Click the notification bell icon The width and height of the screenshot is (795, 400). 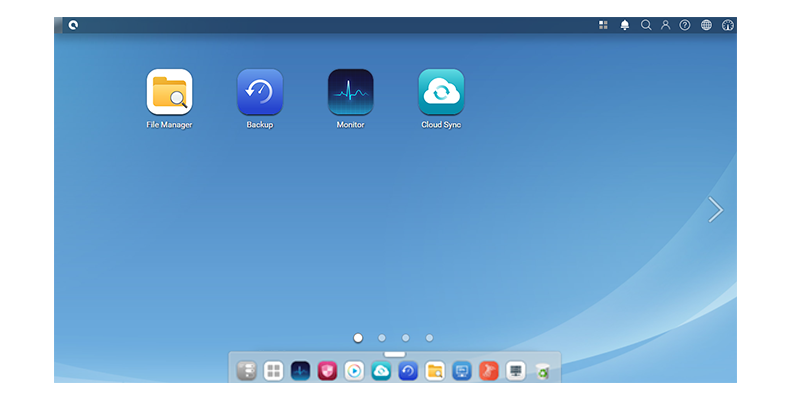click(x=625, y=25)
